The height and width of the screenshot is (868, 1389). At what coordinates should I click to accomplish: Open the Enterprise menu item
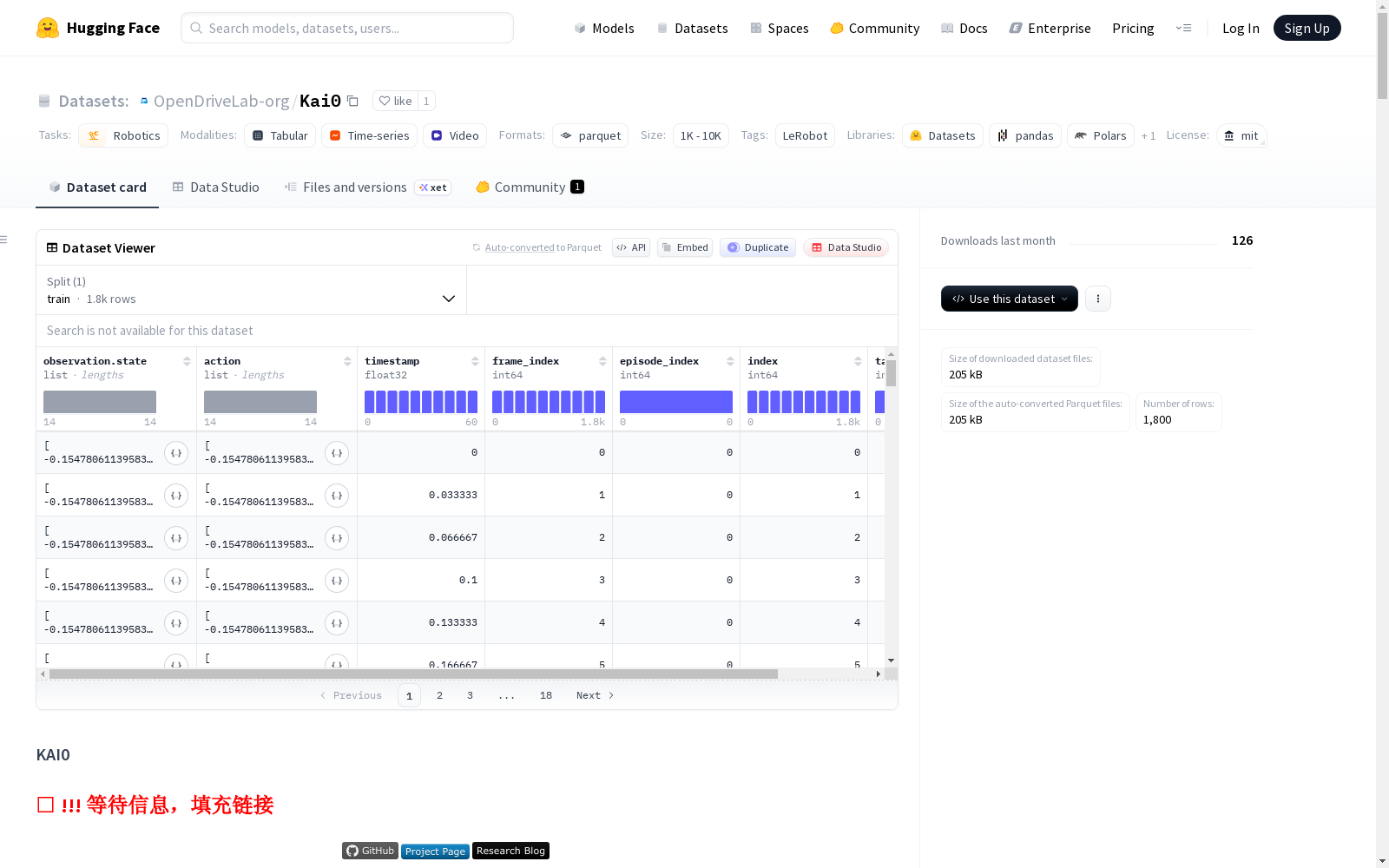point(1050,28)
